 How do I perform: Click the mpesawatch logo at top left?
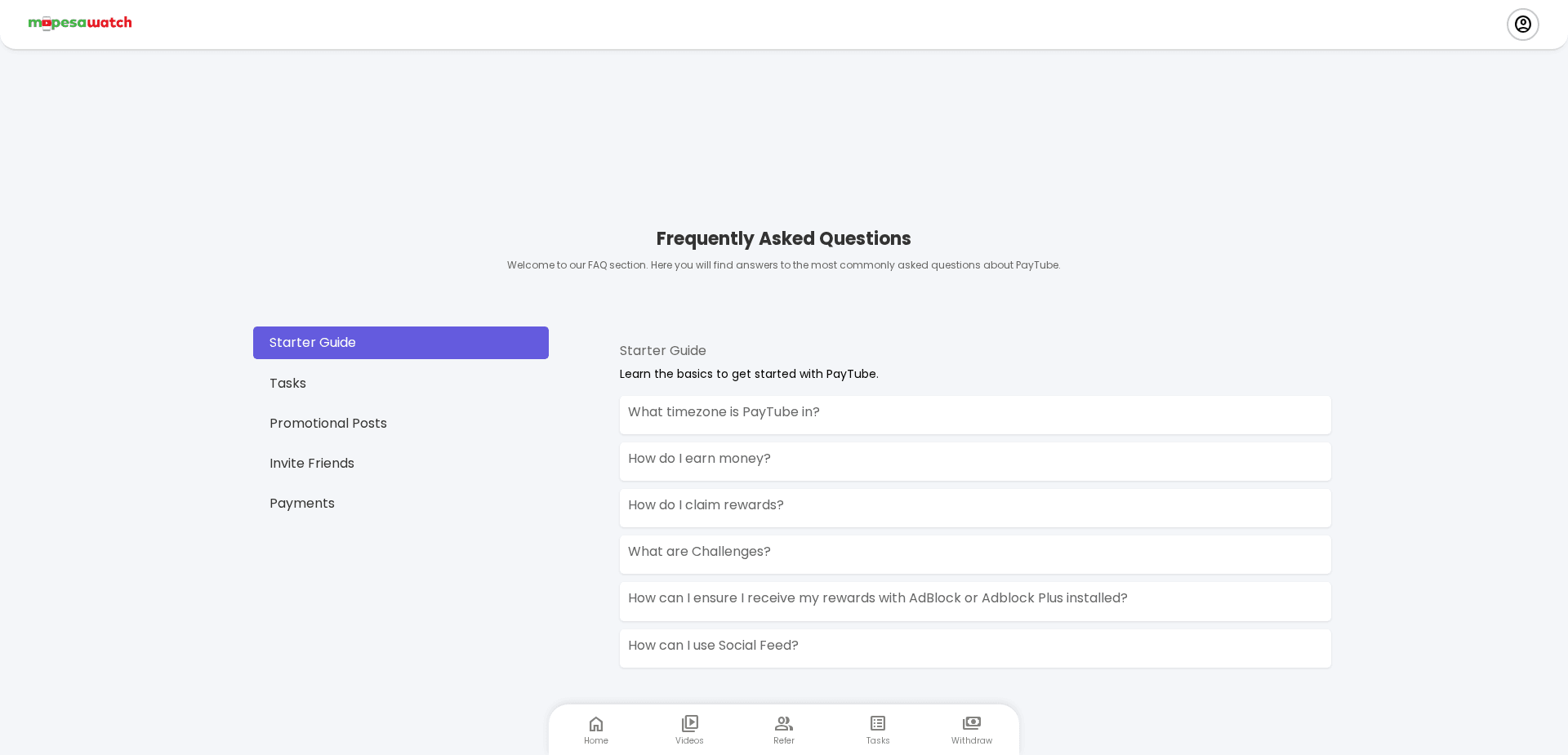[79, 23]
